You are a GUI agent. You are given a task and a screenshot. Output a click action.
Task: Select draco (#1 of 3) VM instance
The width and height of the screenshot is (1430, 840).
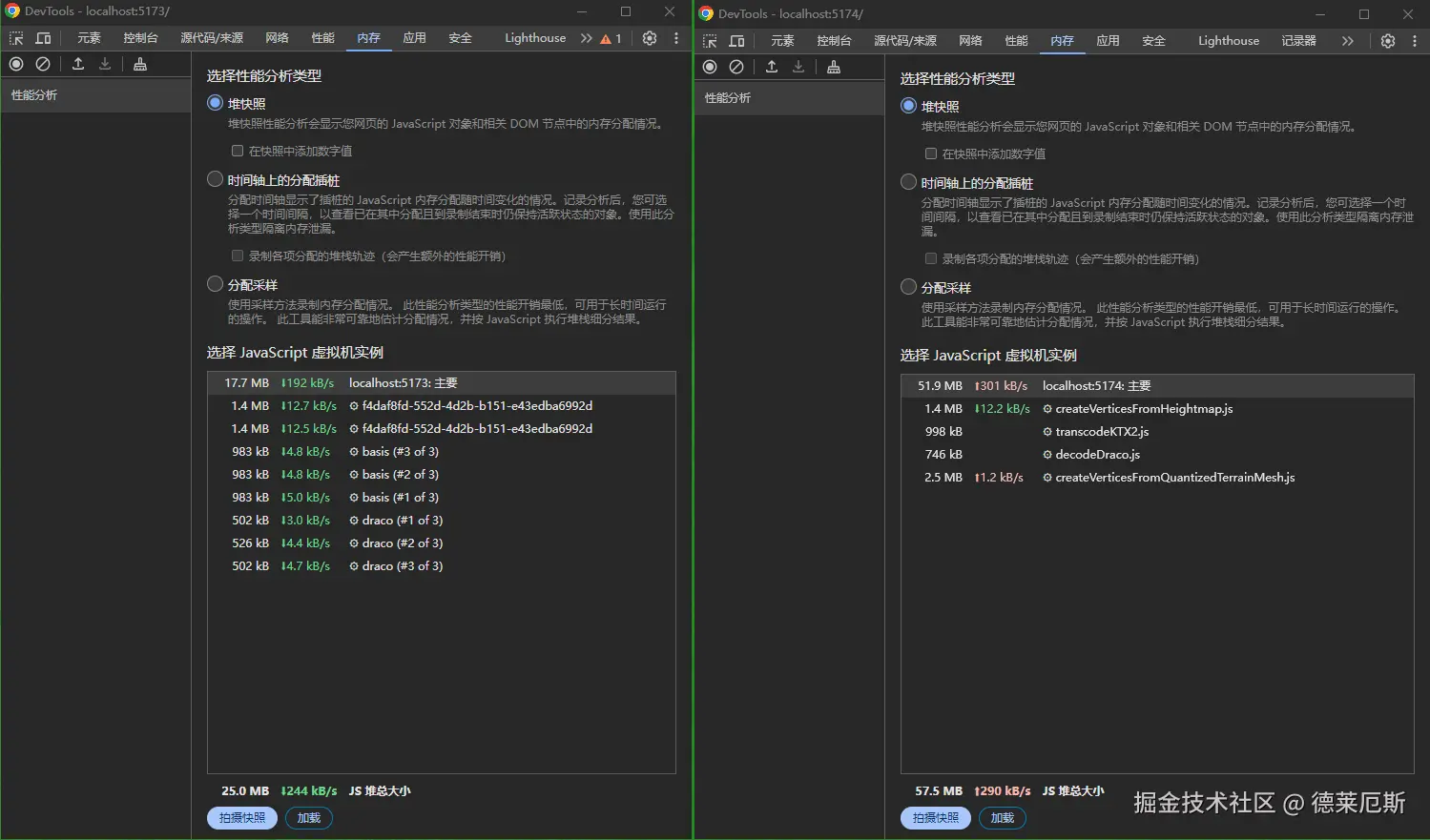pos(442,521)
